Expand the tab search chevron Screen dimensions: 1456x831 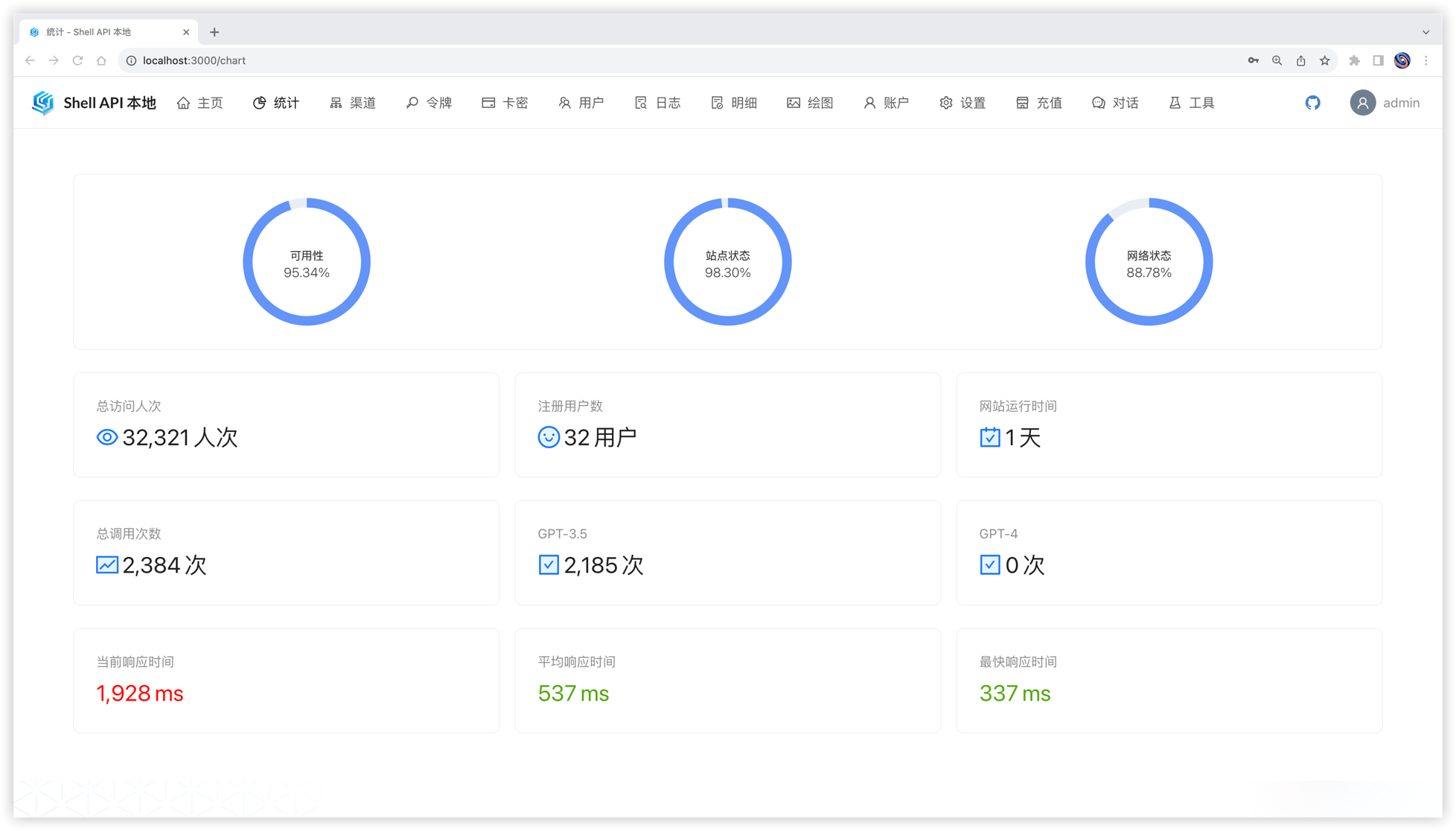point(1425,32)
